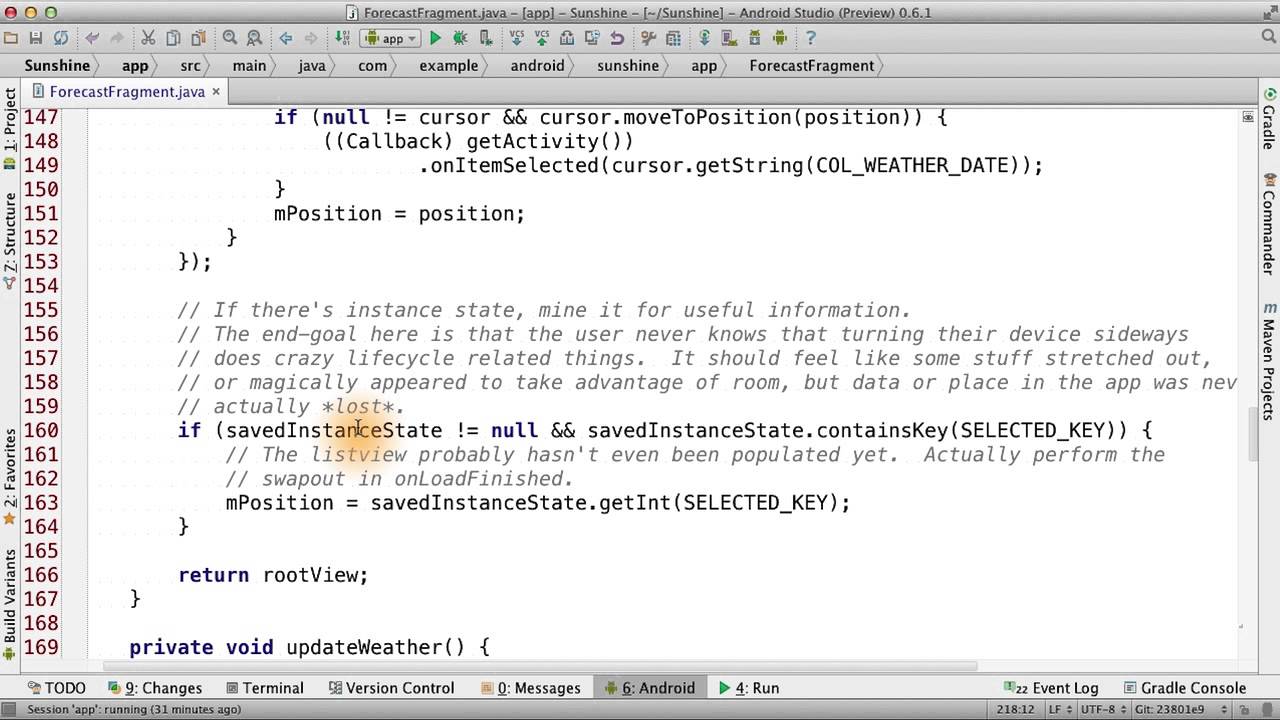Open the AVD Manager icon

point(729,38)
